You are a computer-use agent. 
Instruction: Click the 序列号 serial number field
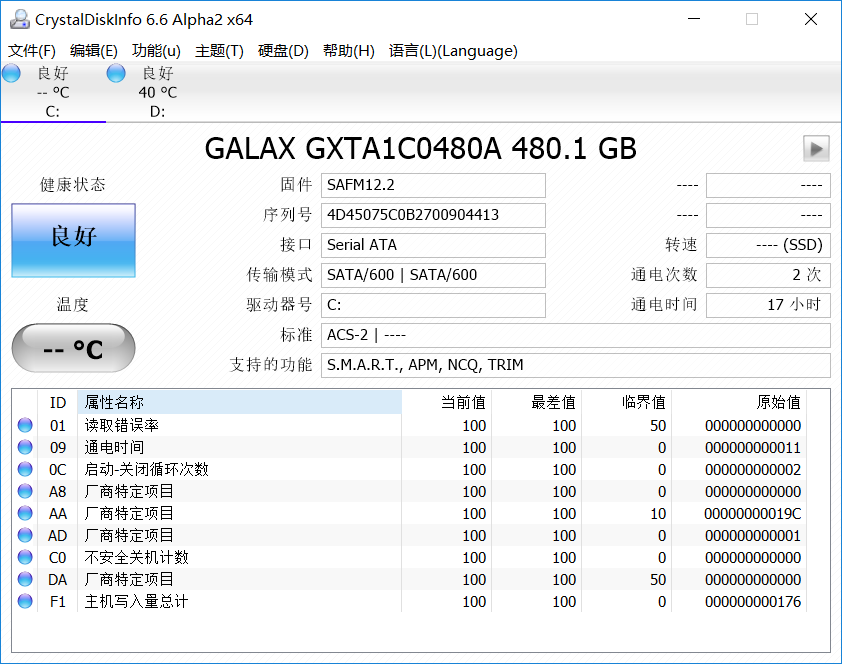[433, 215]
